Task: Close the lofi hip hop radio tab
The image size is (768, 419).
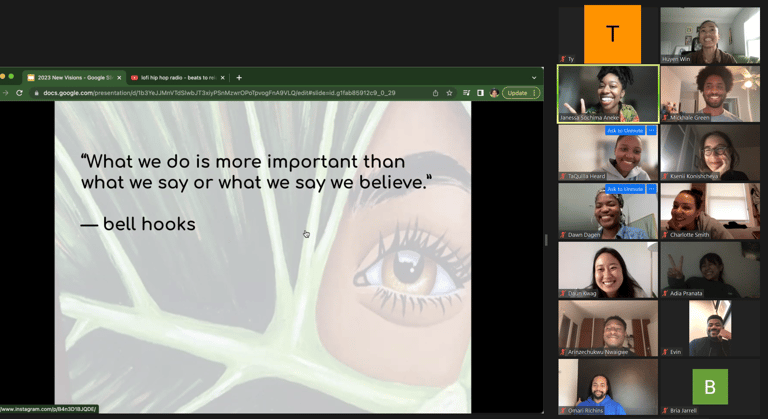Action: coord(222,77)
